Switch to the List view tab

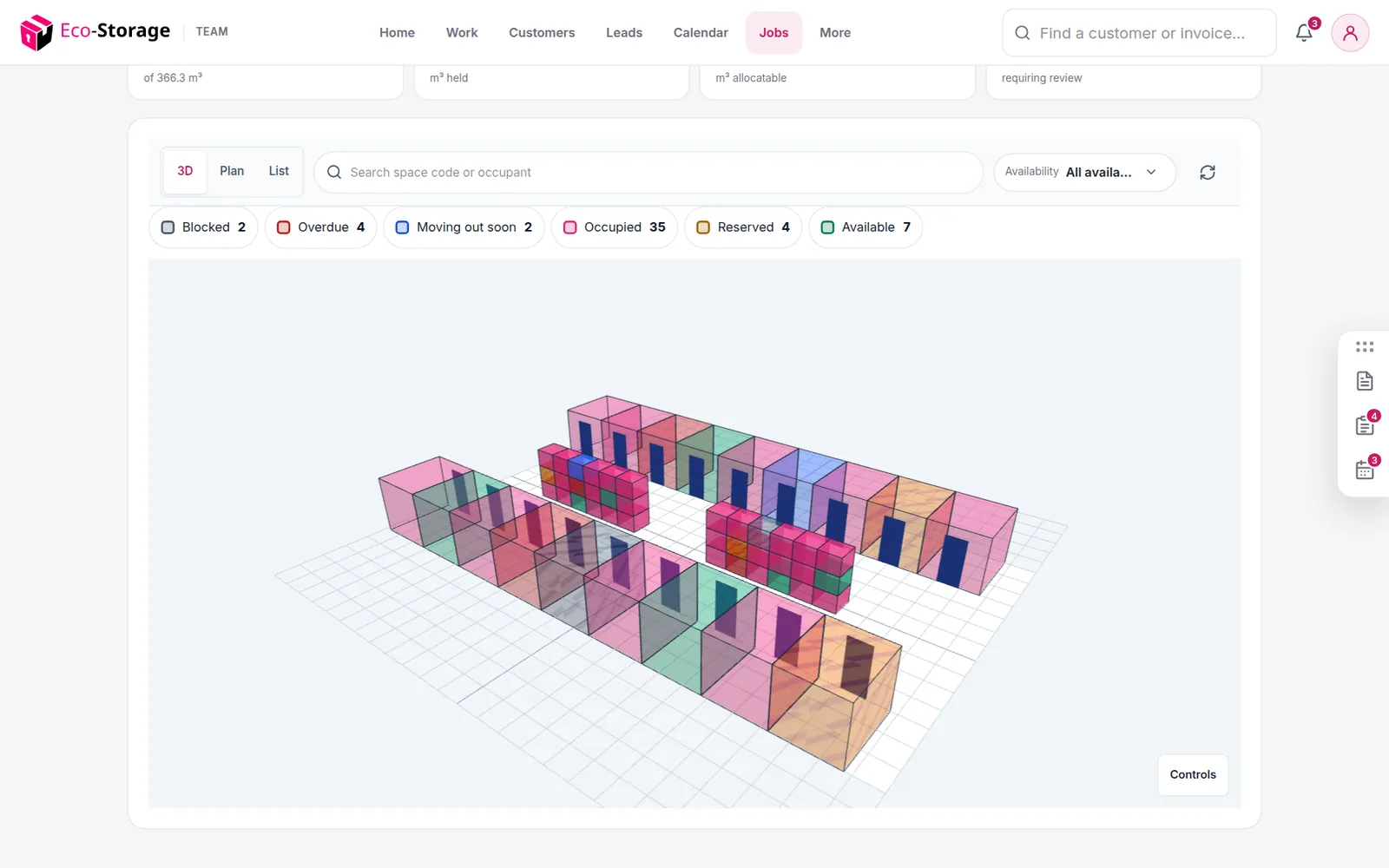pyautogui.click(x=279, y=172)
